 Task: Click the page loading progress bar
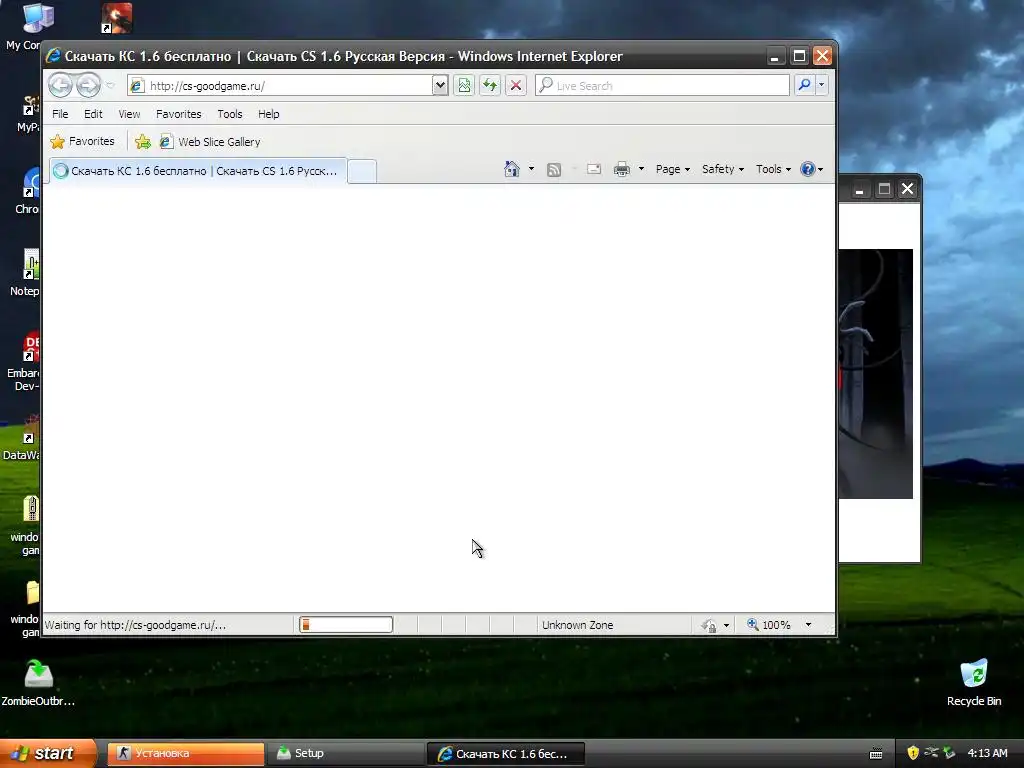346,625
